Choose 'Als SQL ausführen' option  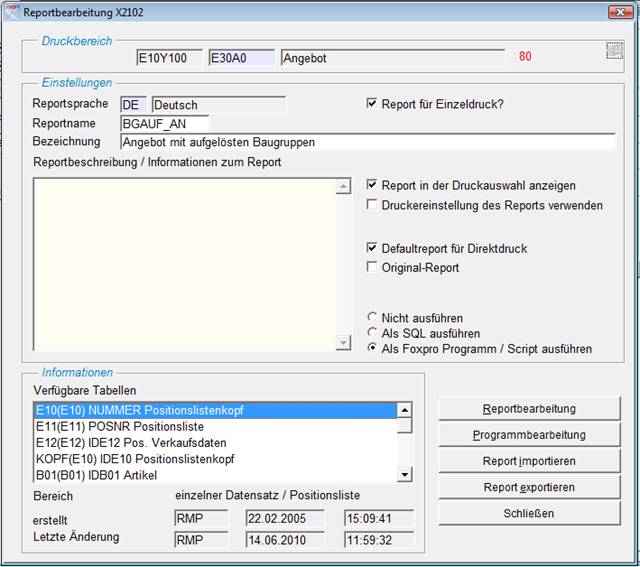[x=373, y=333]
